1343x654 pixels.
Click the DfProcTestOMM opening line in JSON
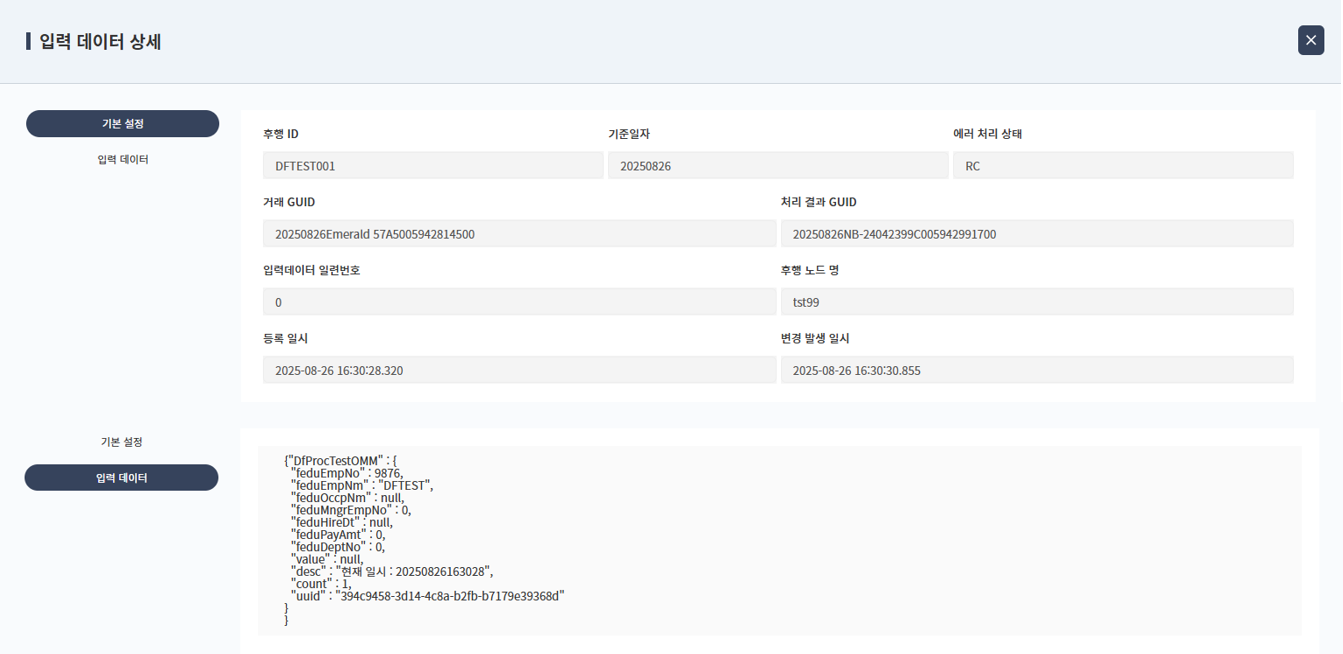[340, 460]
